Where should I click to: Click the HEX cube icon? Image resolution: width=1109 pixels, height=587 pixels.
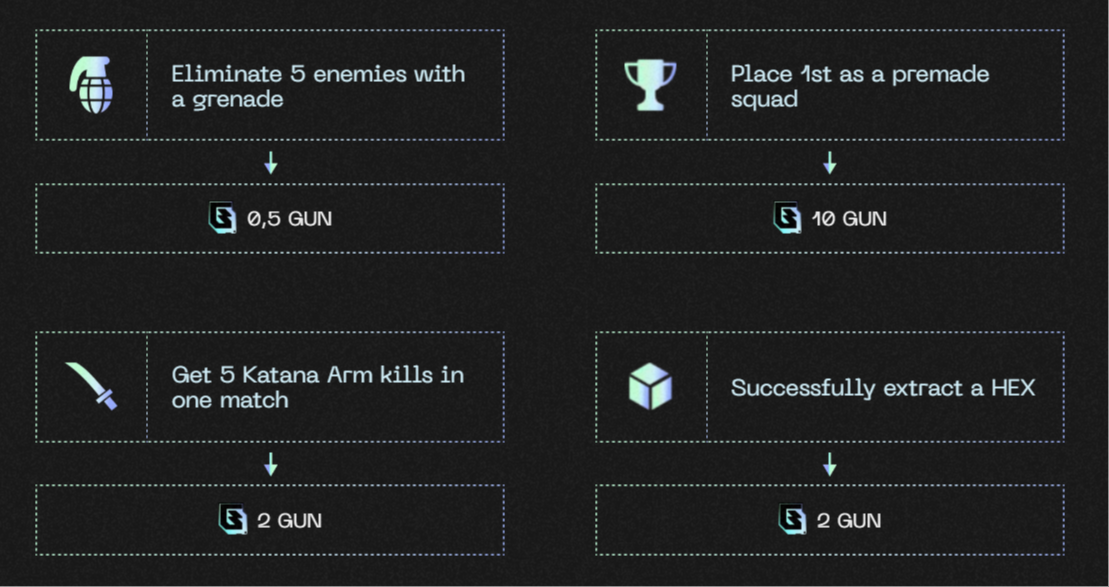pos(650,386)
